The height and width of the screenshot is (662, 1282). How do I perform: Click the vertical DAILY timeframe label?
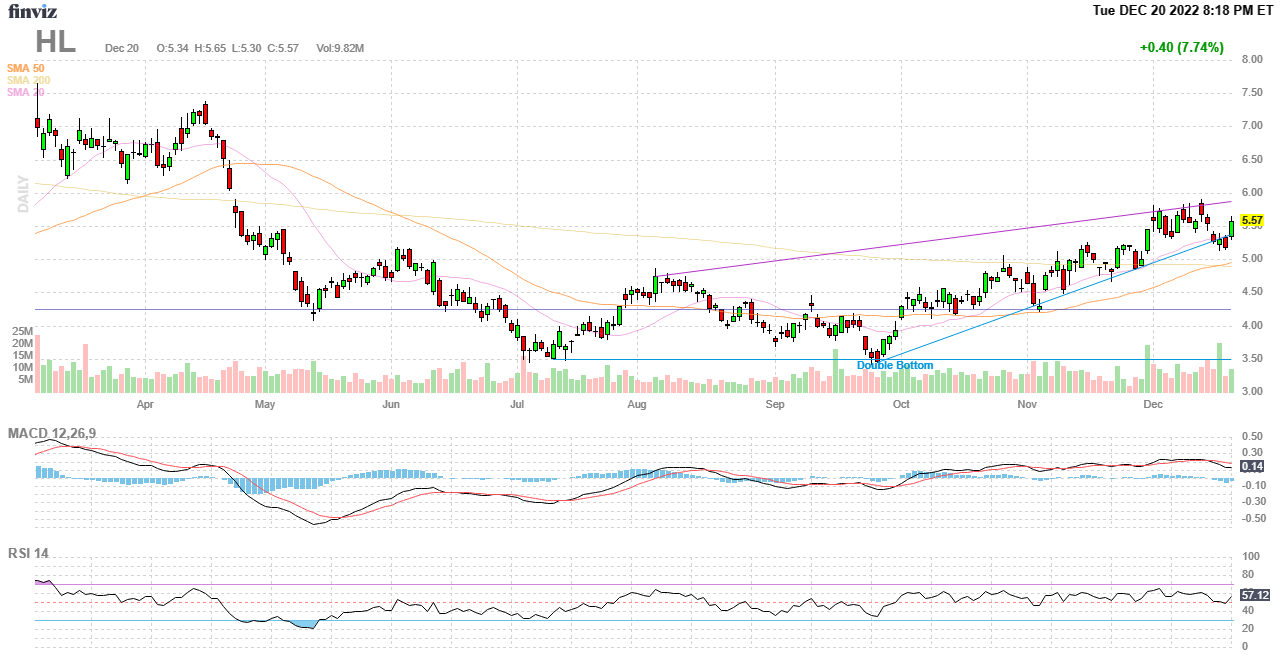point(22,194)
